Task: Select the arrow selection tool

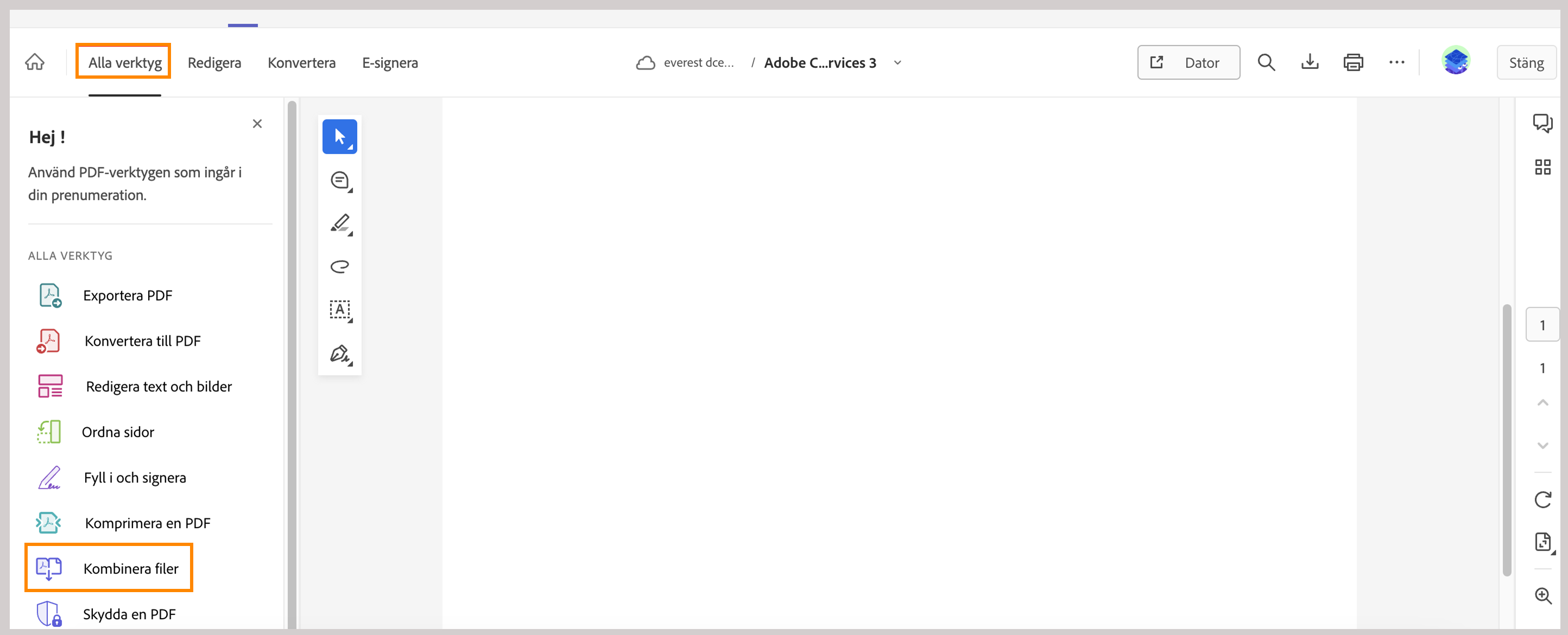Action: tap(340, 136)
